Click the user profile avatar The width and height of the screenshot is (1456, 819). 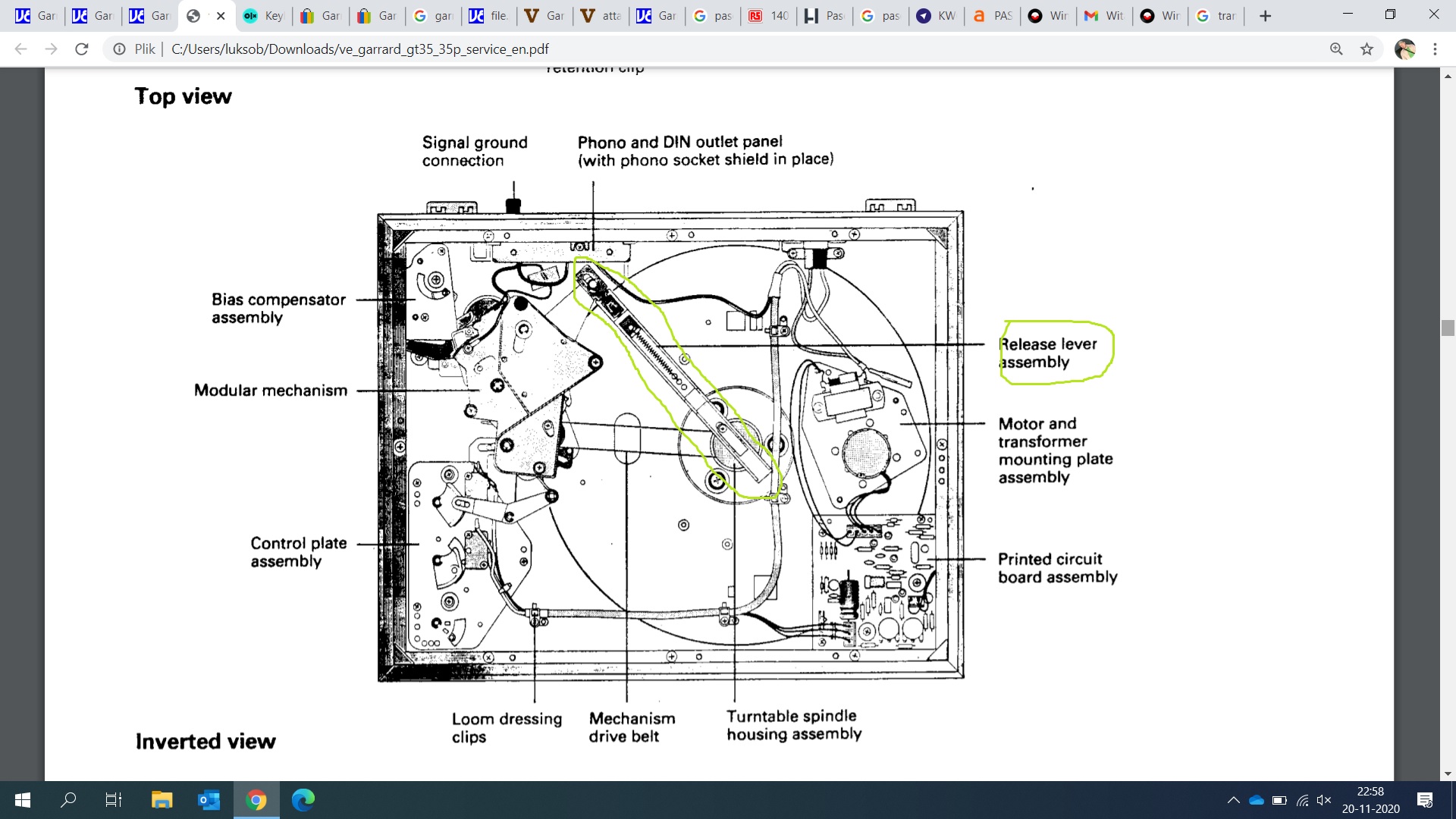pyautogui.click(x=1405, y=49)
